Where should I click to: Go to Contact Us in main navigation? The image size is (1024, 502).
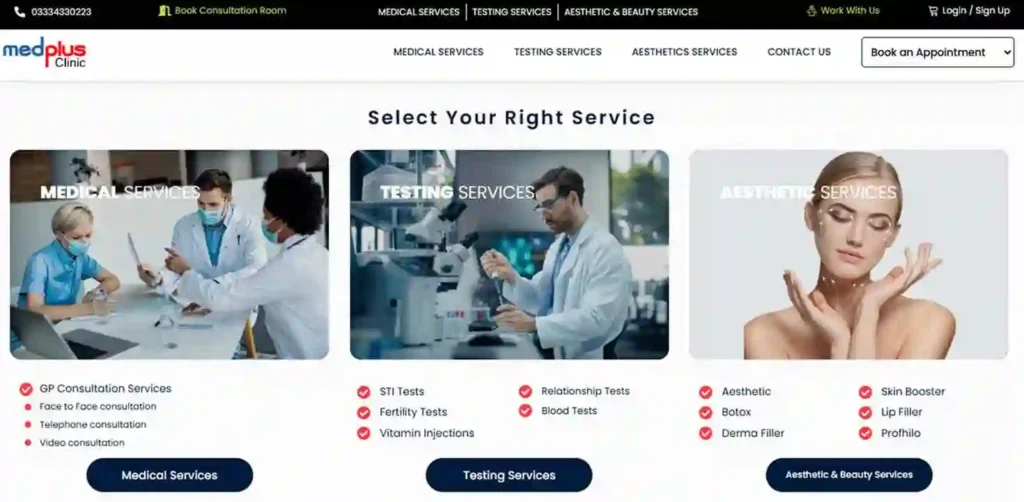click(x=799, y=52)
